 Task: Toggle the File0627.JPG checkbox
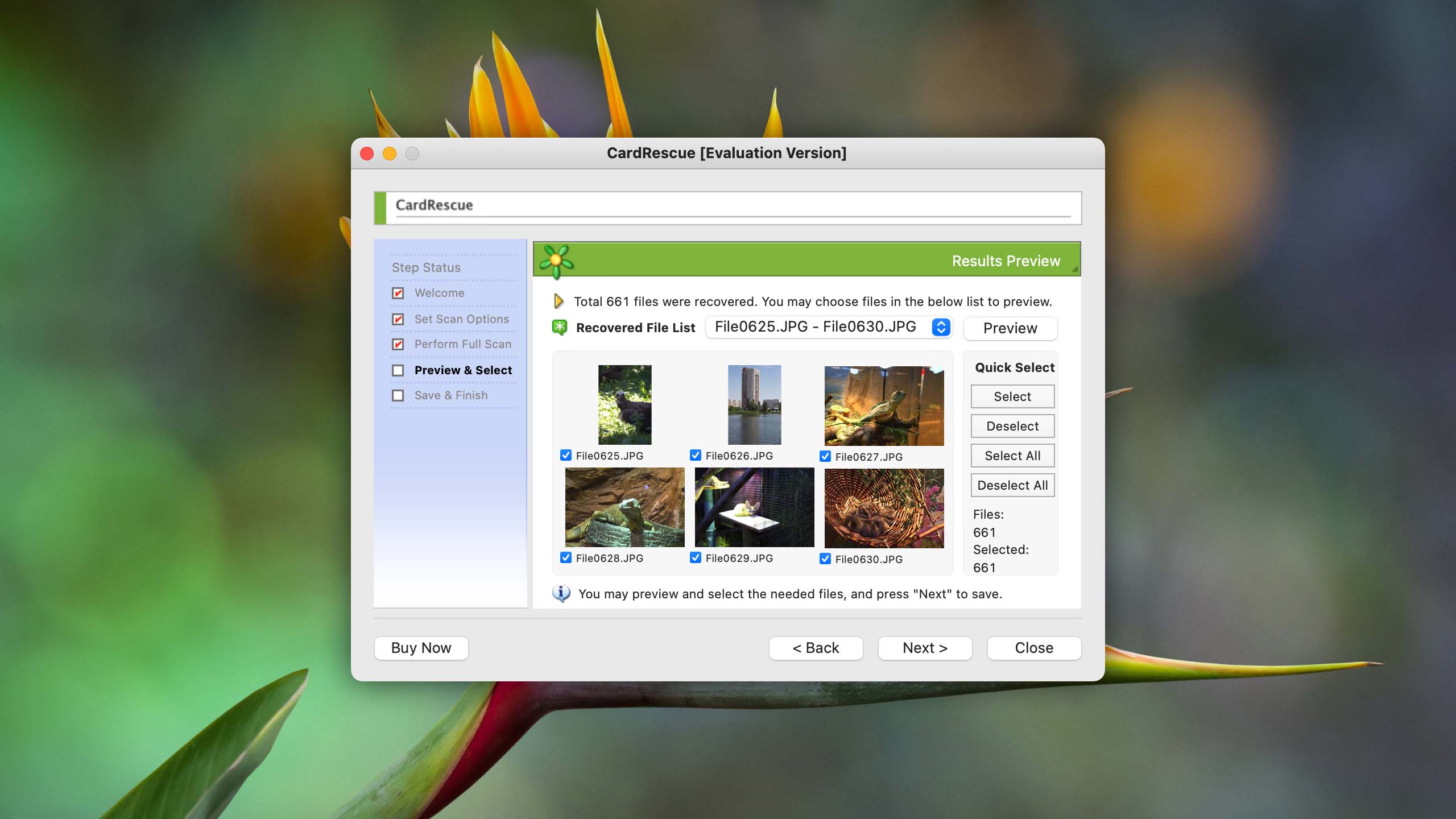point(825,456)
